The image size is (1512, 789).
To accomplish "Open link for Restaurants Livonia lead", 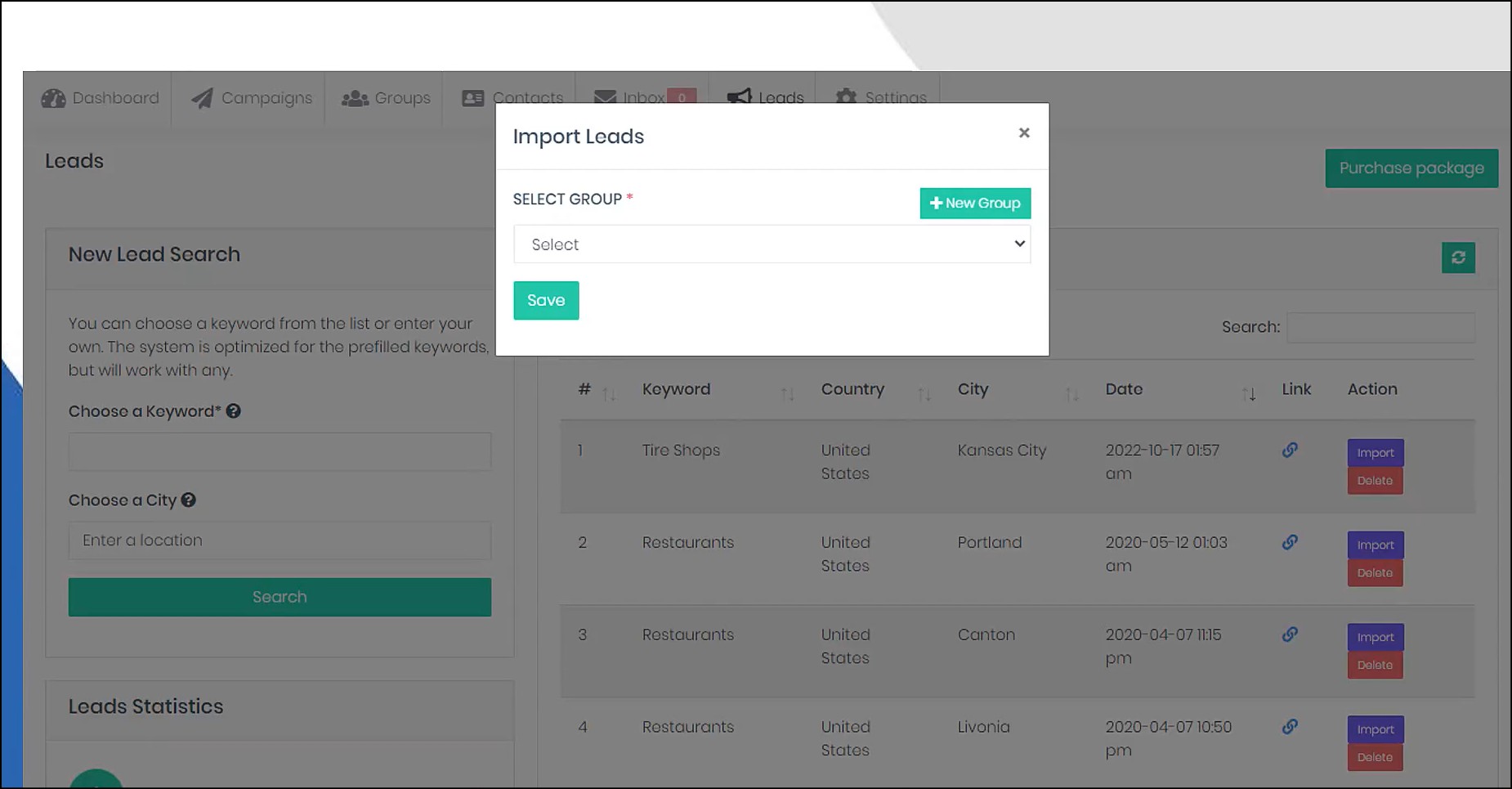I will (x=1290, y=726).
